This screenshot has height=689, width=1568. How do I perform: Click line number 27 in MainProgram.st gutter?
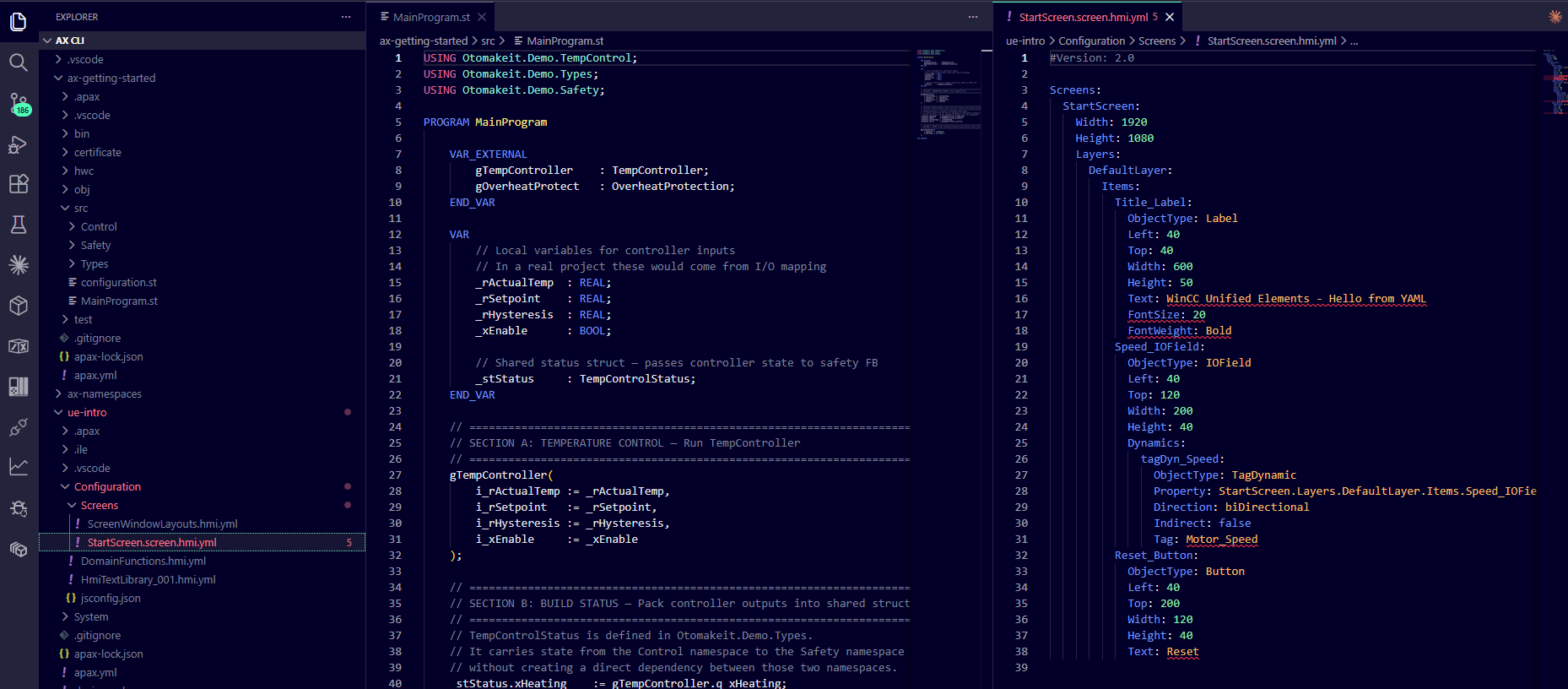click(x=395, y=475)
